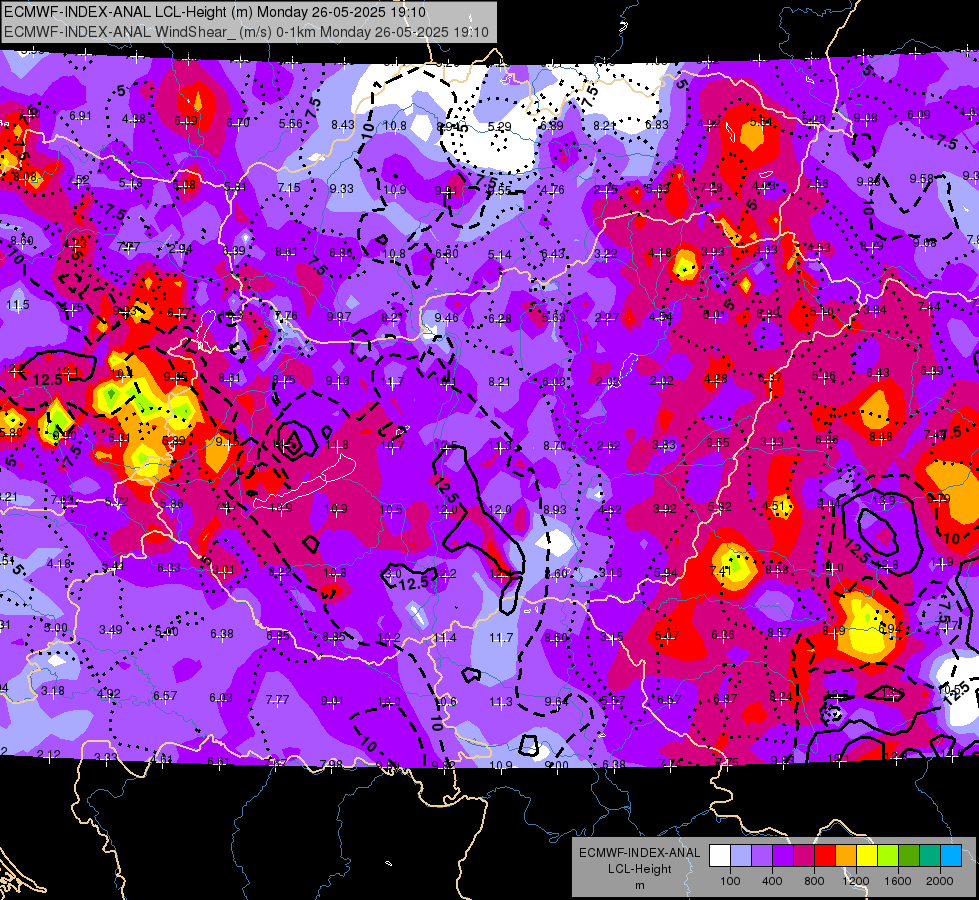The width and height of the screenshot is (979, 900).
Task: Click the teal legend color swatch
Action: click(929, 856)
